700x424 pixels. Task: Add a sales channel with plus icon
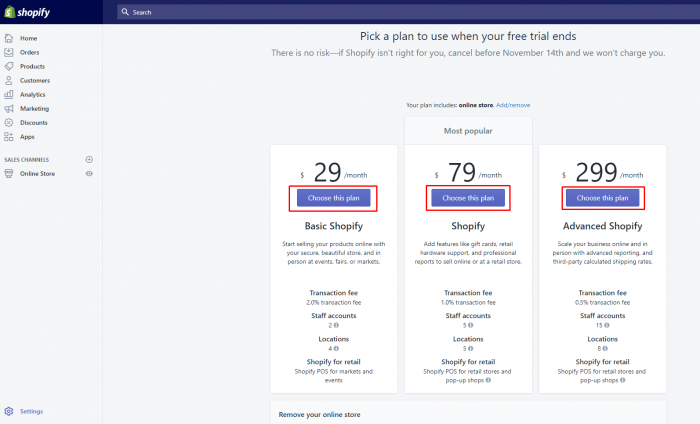[89, 159]
